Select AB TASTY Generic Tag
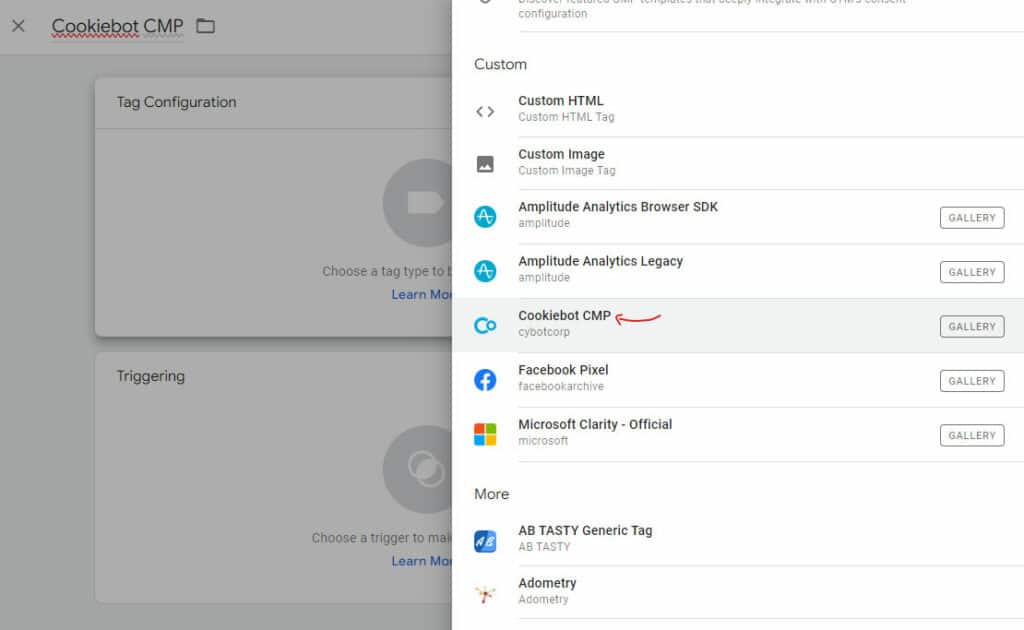 (x=738, y=539)
